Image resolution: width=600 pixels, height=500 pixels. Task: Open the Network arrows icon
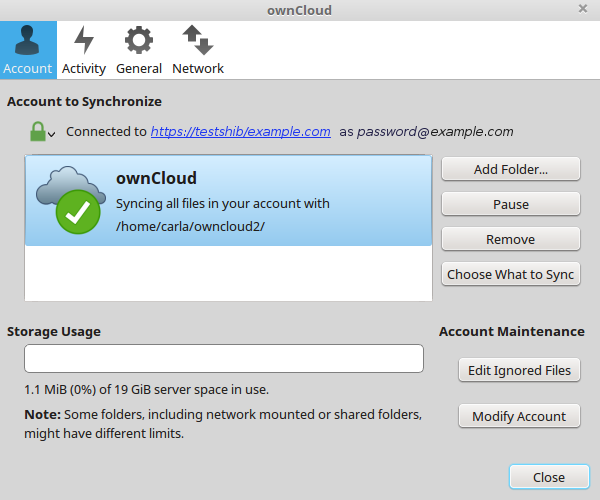pos(197,40)
